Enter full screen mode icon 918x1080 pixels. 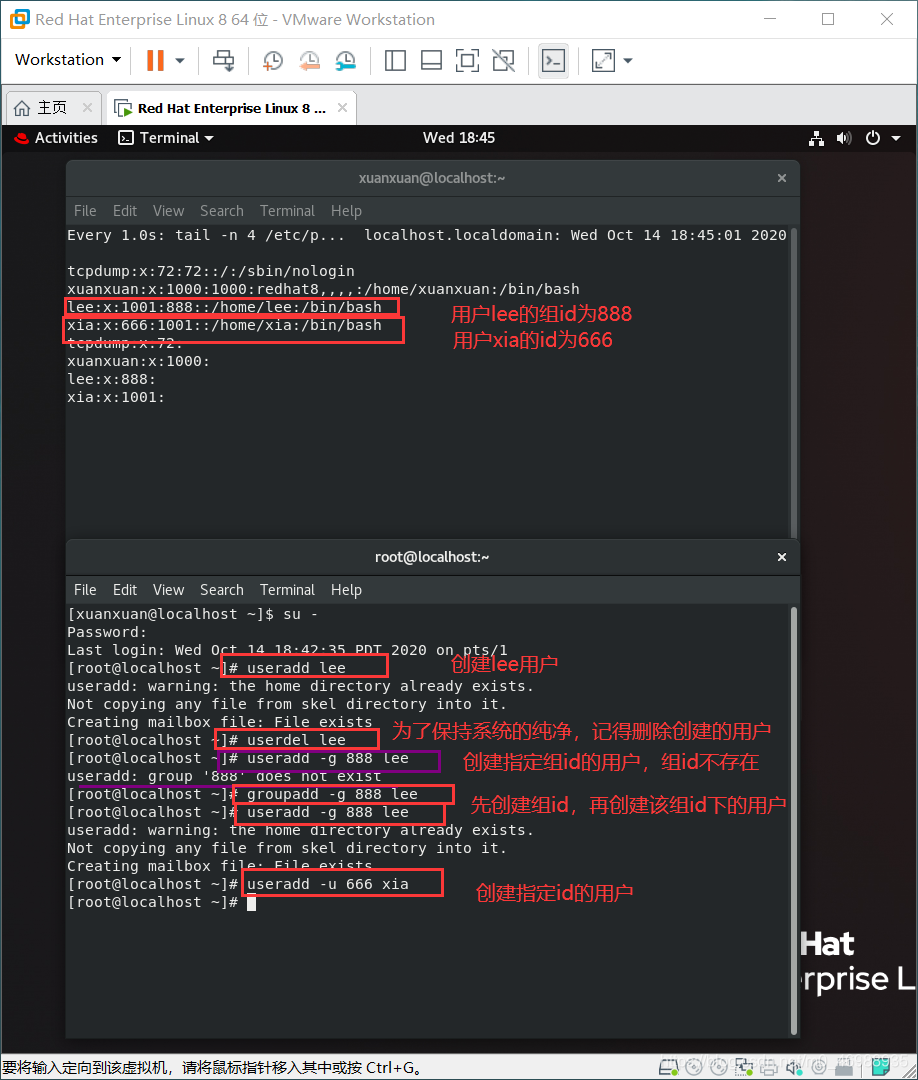468,61
